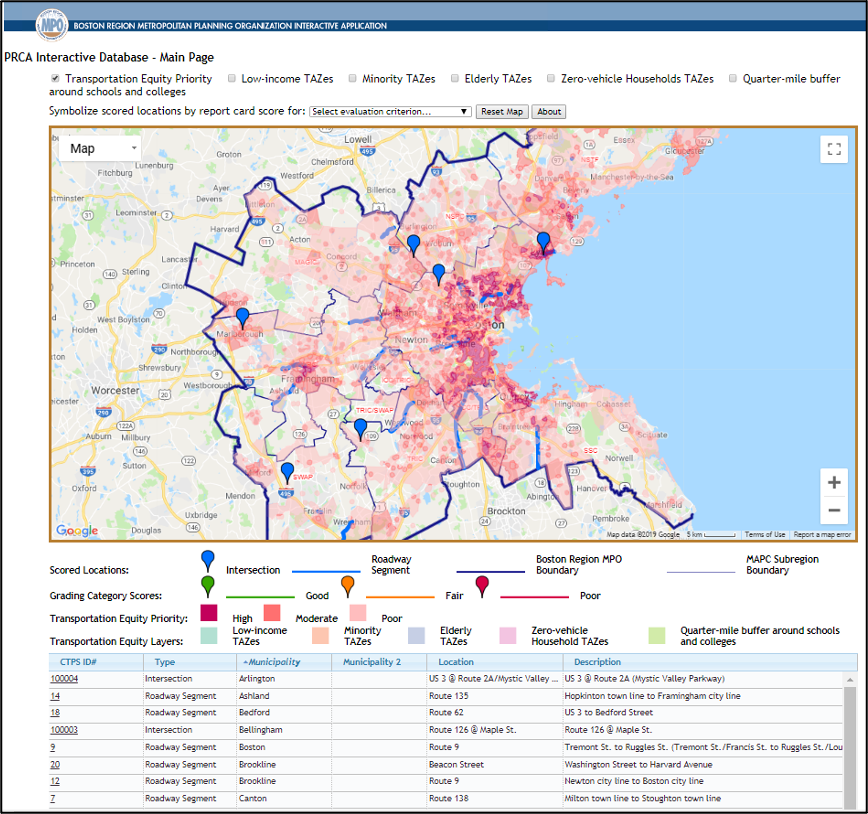Click the MPO logo in the header
Screen dimensions: 868x814
(x=51, y=23)
